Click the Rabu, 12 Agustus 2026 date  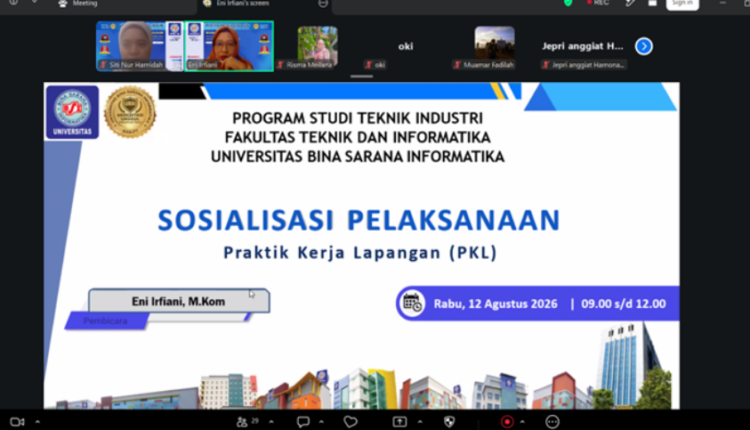(x=496, y=304)
